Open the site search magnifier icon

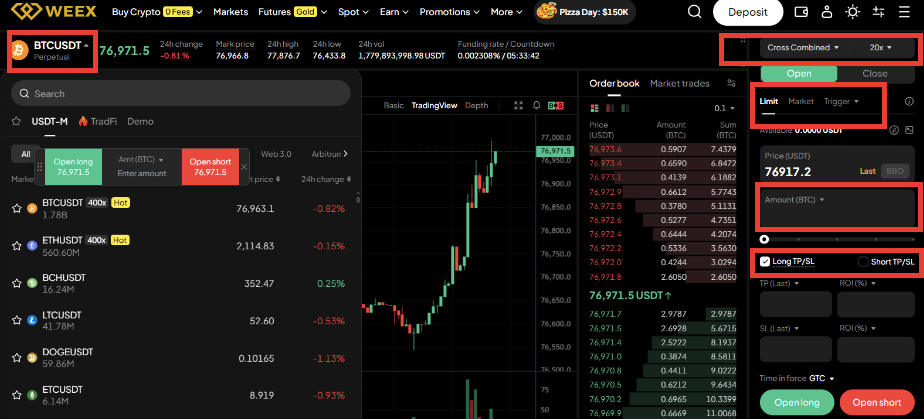click(695, 12)
